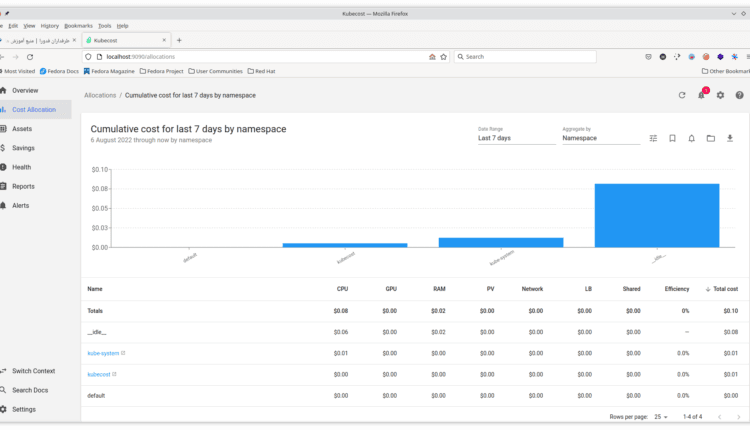Viewport: 750px width, 430px height.
Task: Click the help question mark icon
Action: (739, 95)
